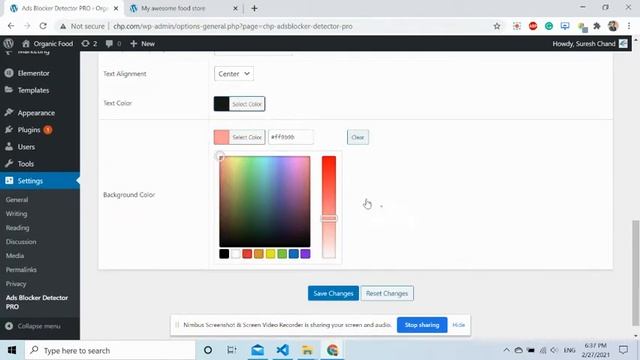
Task: Click the Reset Changes button
Action: click(387, 293)
